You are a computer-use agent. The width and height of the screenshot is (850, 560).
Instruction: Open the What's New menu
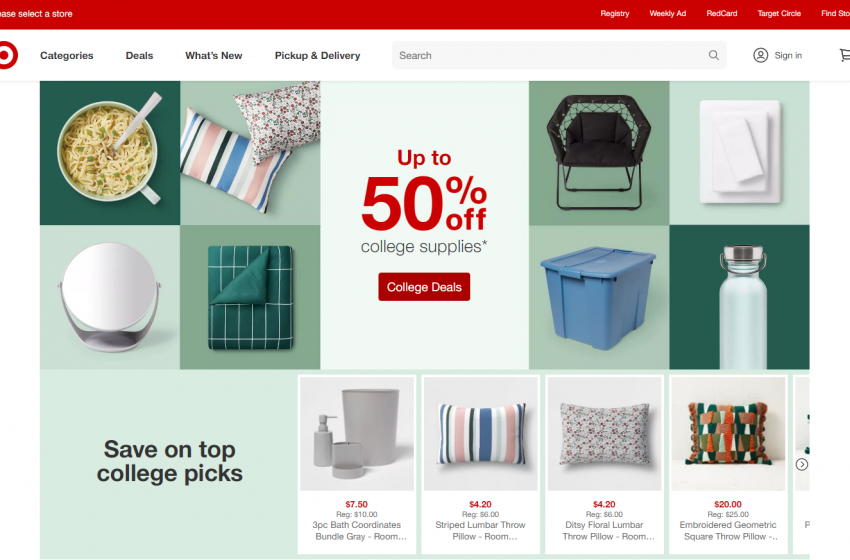[x=214, y=55]
